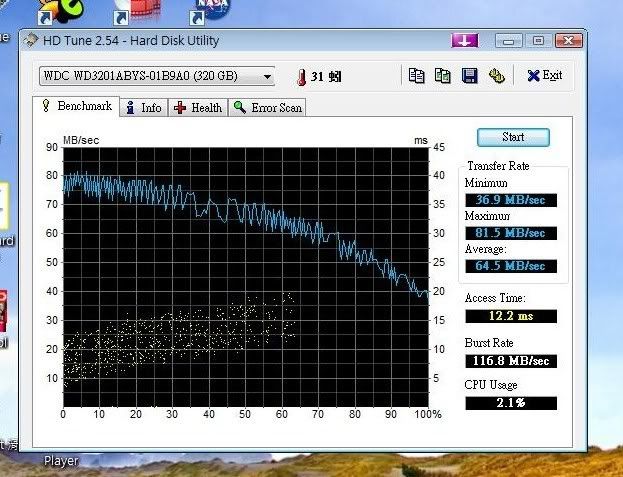Click the 31 temperature reading

[x=317, y=77]
